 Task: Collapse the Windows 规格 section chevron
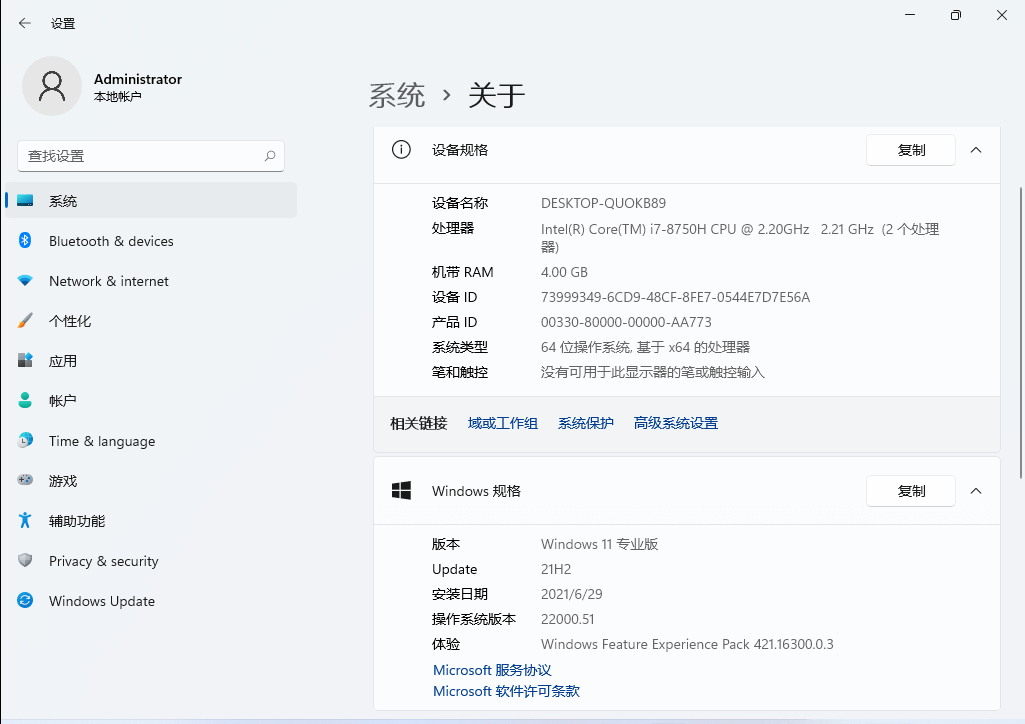976,491
